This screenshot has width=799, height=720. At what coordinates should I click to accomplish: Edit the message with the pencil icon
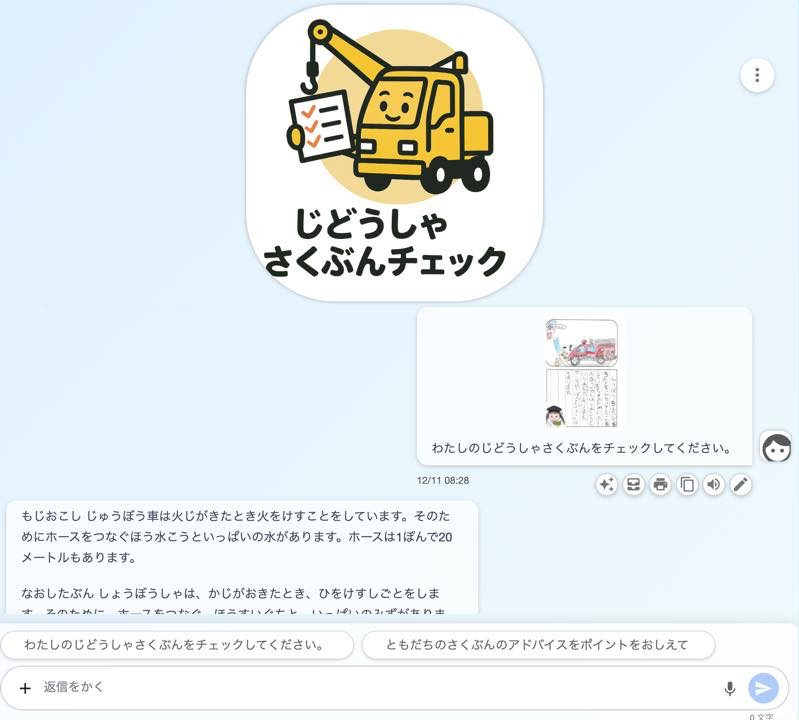click(x=740, y=484)
